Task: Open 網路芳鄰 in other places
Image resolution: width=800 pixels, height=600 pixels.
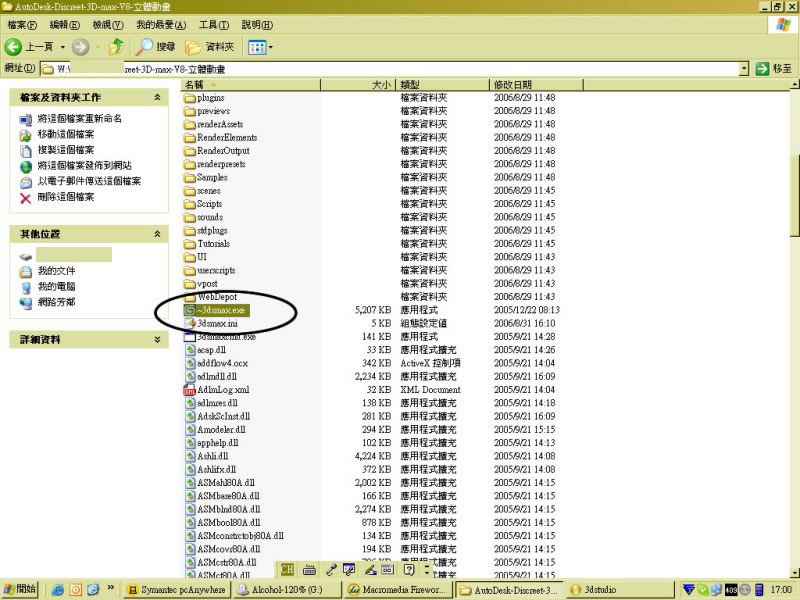Action: click(56, 302)
